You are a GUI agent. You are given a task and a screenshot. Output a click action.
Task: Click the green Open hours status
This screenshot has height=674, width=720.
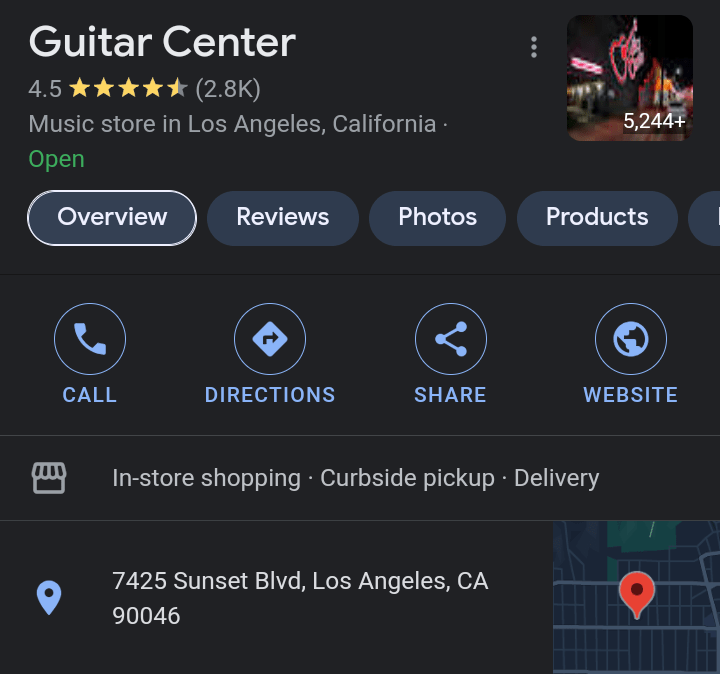tap(56, 159)
